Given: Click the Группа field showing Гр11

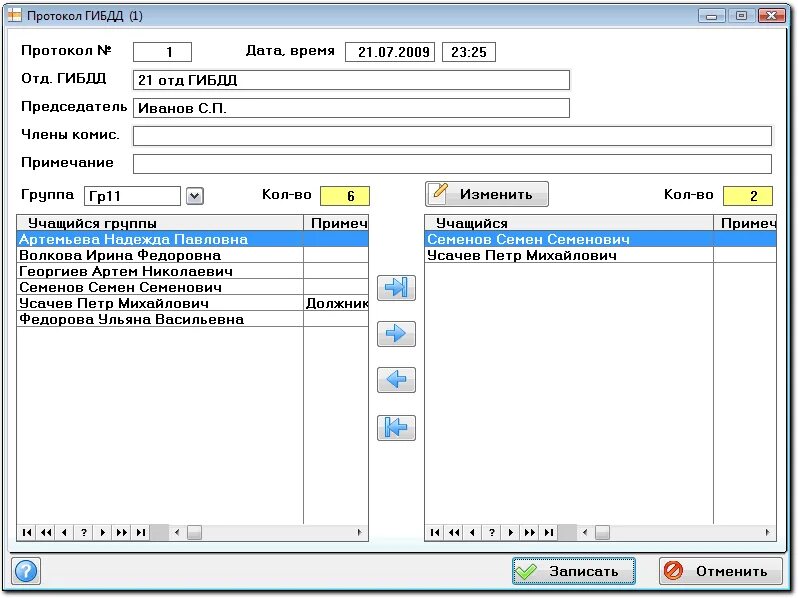Looking at the screenshot, I should tap(132, 196).
